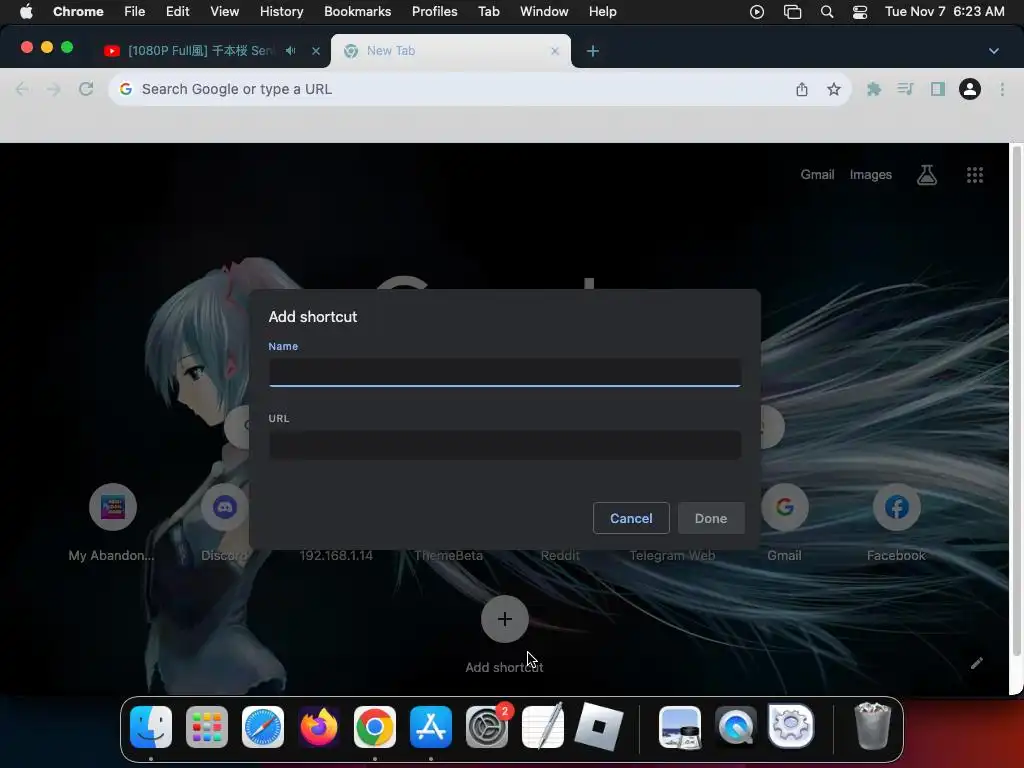Screen dimensions: 1024x768
Task: Go forward with the forward arrow
Action: (54, 89)
